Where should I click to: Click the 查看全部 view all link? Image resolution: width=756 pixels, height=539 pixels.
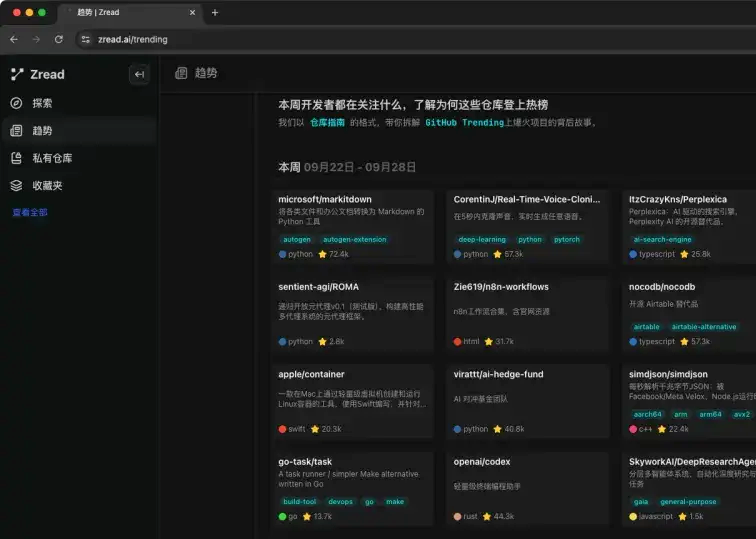point(30,212)
